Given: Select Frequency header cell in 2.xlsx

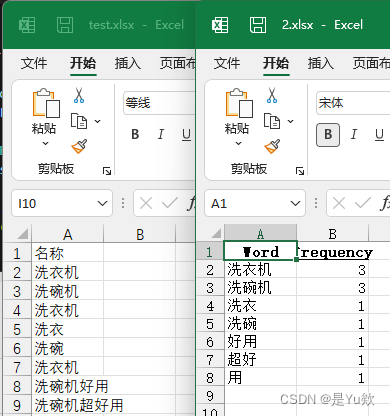Looking at the screenshot, I should pyautogui.click(x=333, y=252).
